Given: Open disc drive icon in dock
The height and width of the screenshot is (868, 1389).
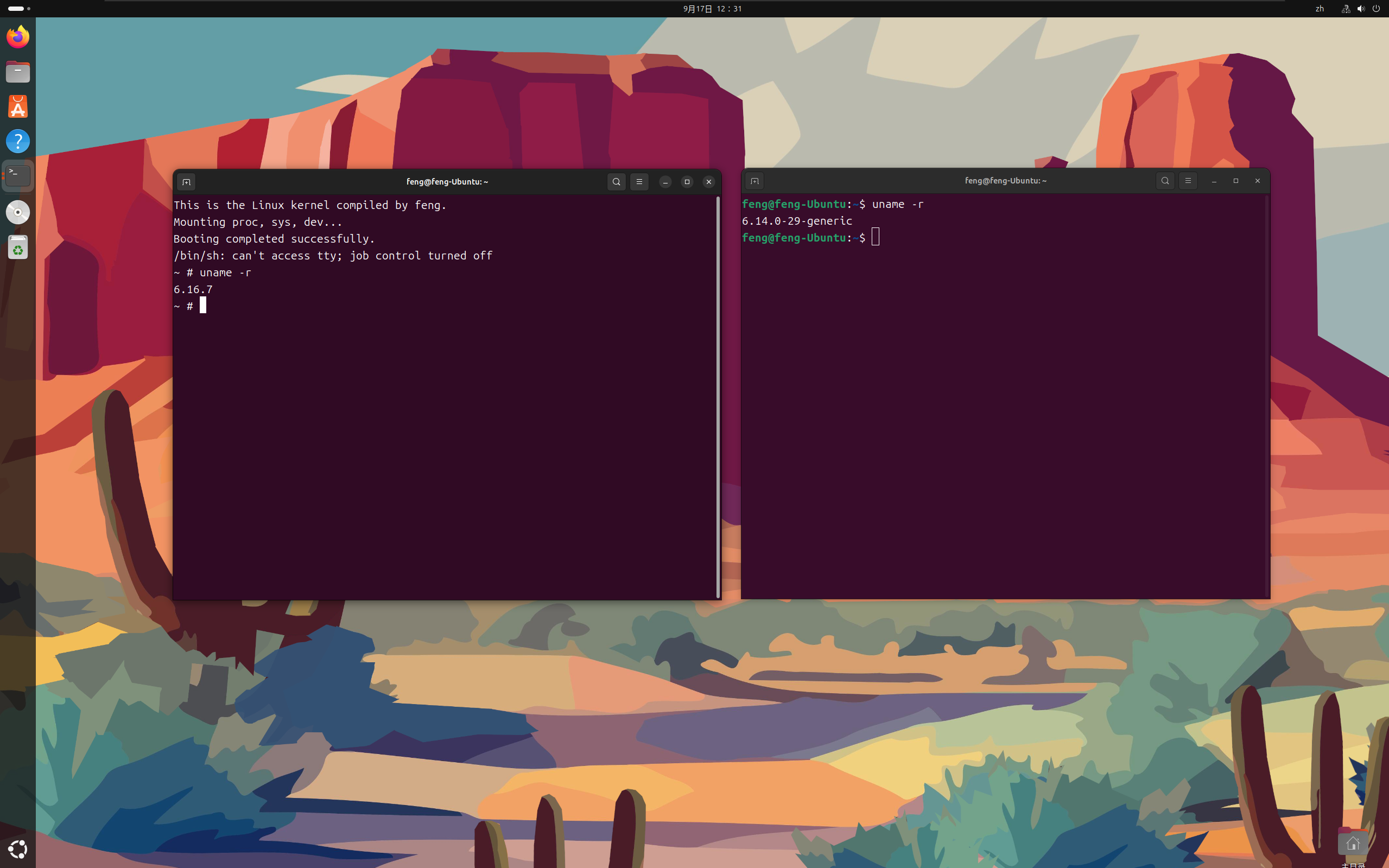Looking at the screenshot, I should [18, 212].
